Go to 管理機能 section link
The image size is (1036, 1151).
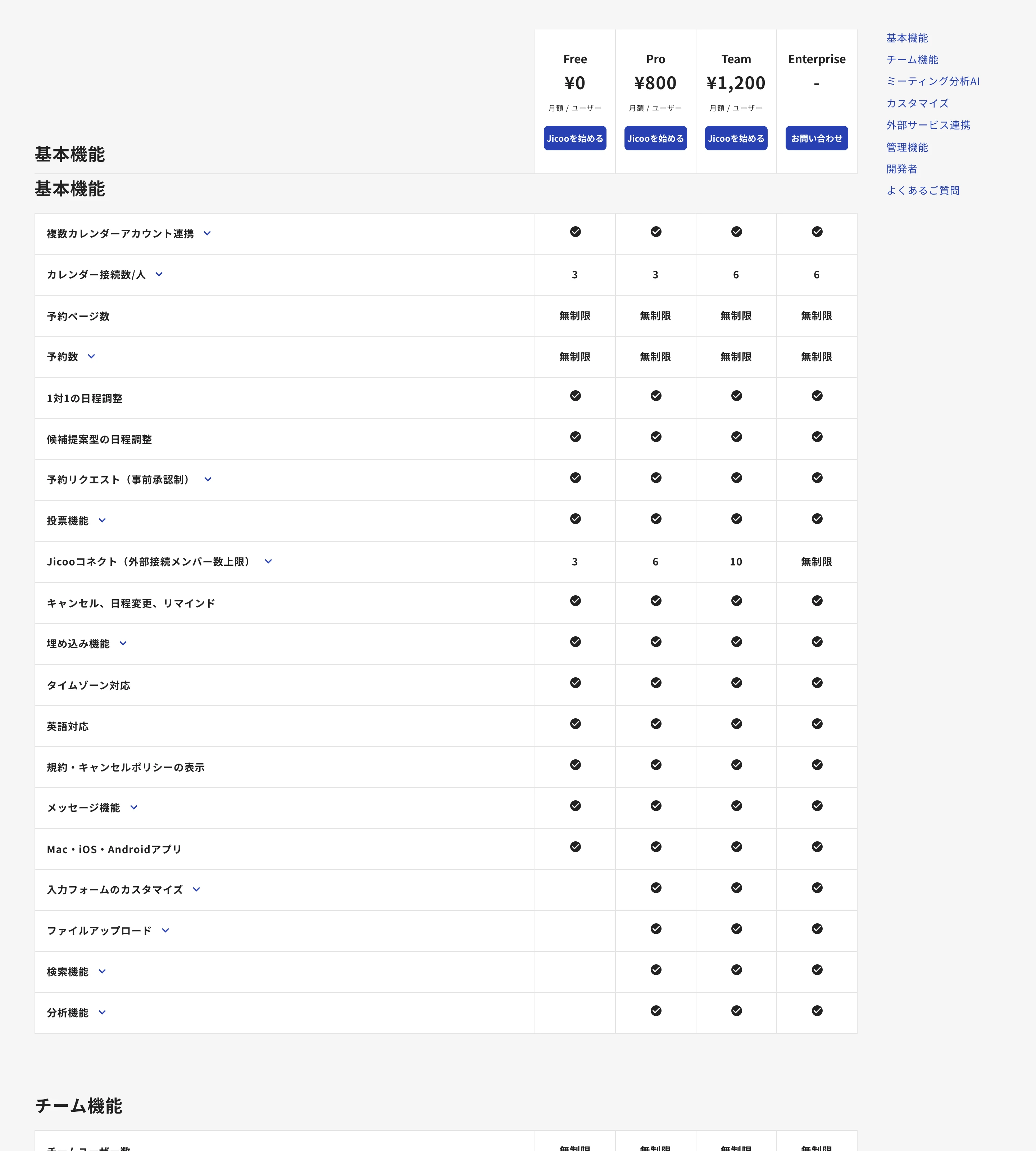coord(907,147)
